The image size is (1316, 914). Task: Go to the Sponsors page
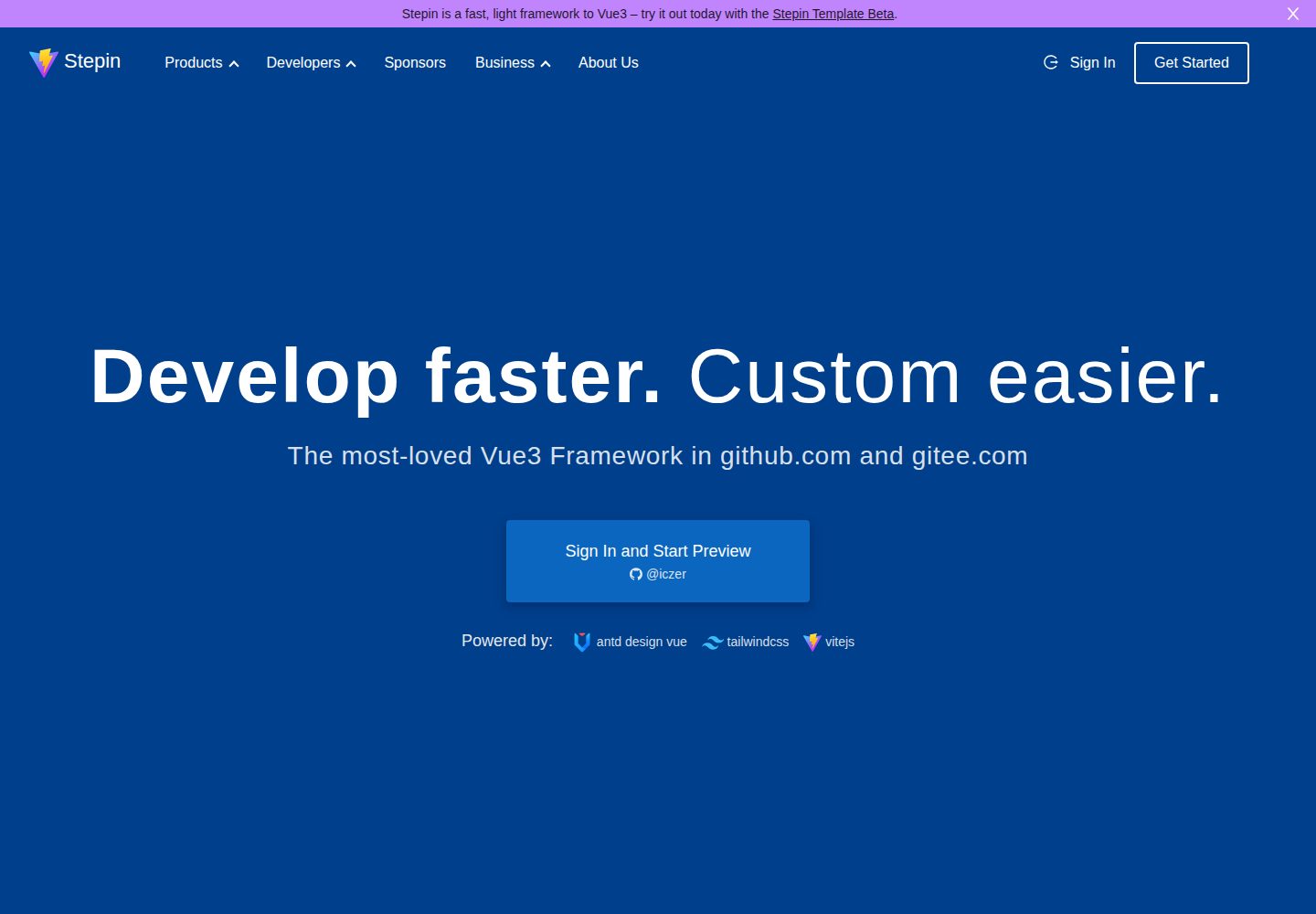click(415, 62)
